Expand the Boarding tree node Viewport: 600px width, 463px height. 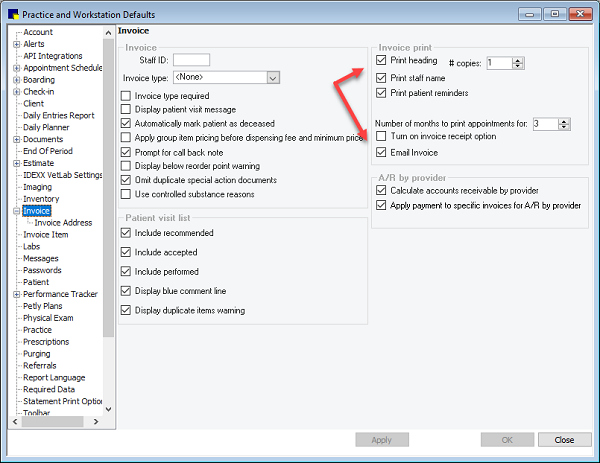click(16, 80)
